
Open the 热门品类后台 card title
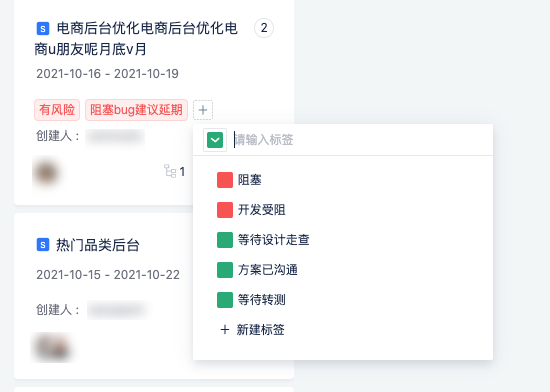[98, 245]
